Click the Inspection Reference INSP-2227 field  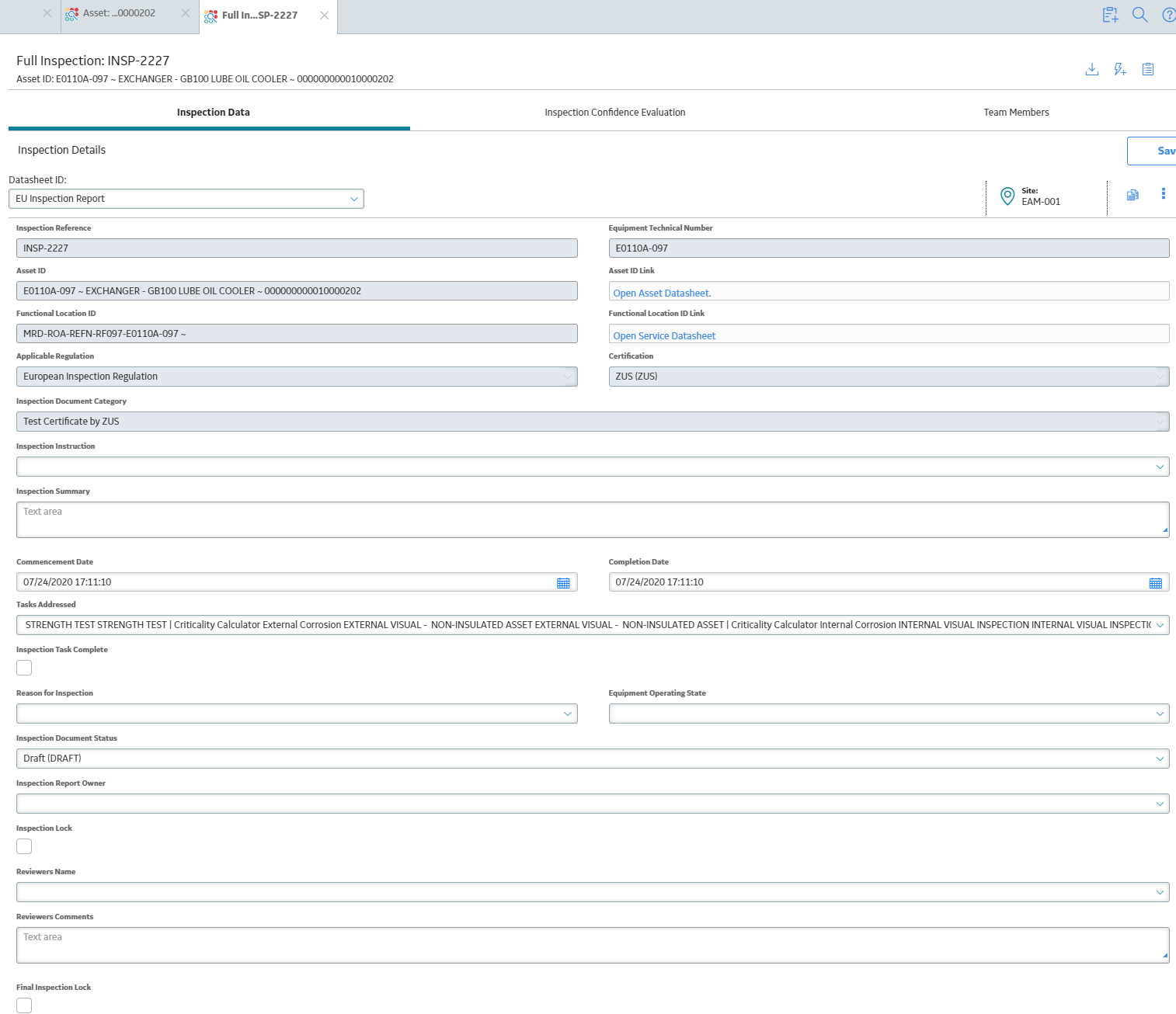(x=297, y=248)
